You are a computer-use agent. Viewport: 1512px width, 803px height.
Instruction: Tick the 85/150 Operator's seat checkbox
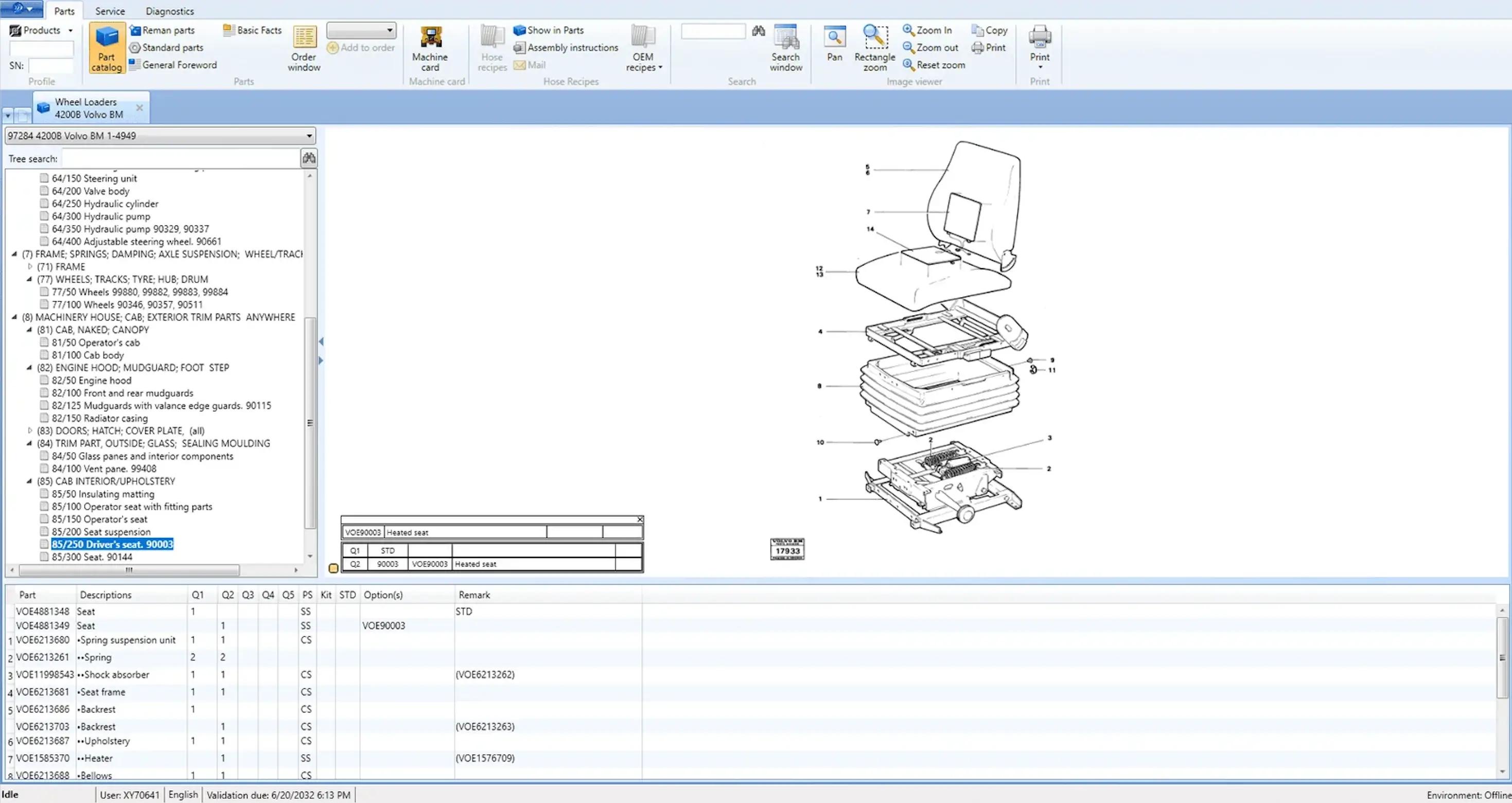[x=44, y=519]
